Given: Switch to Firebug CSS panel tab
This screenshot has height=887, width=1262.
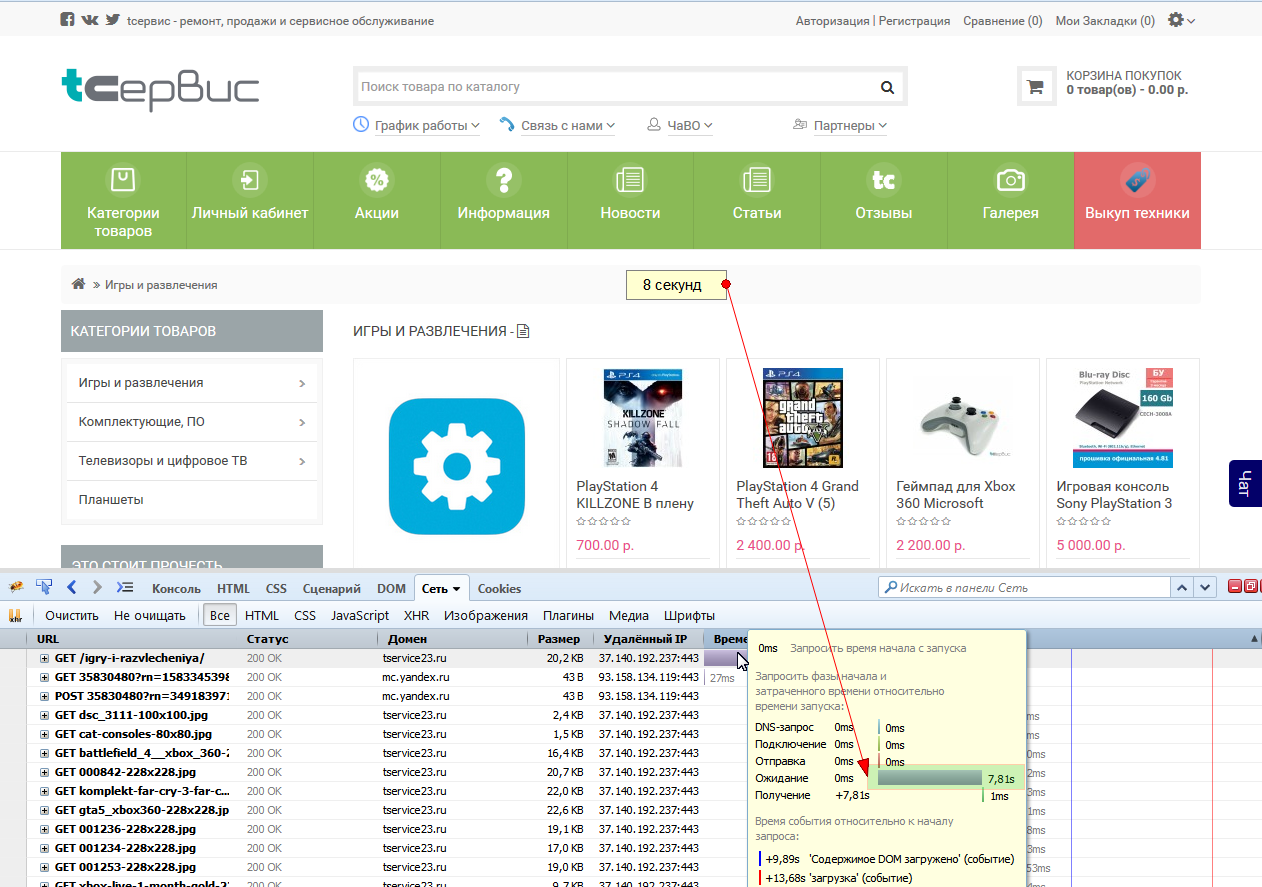Looking at the screenshot, I should (x=277, y=589).
